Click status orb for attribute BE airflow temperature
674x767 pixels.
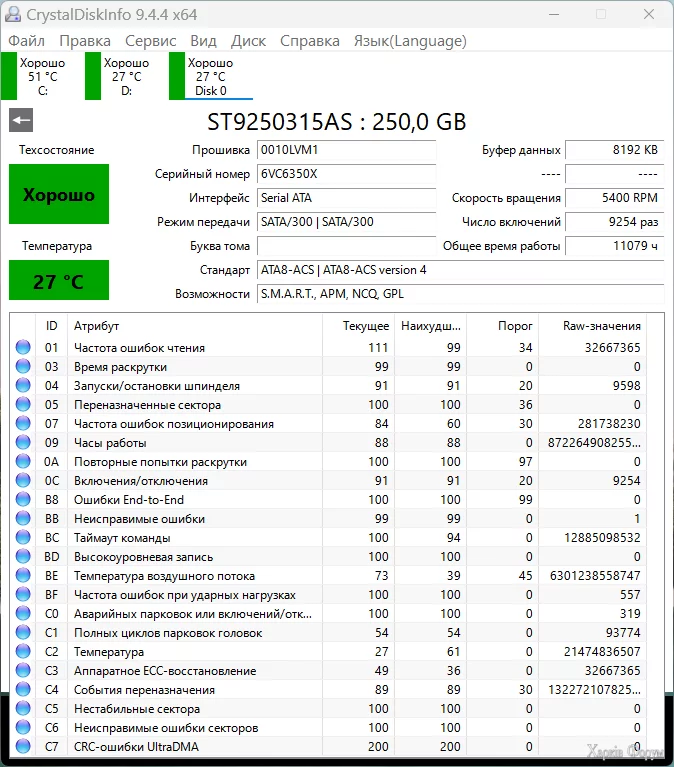coord(23,575)
